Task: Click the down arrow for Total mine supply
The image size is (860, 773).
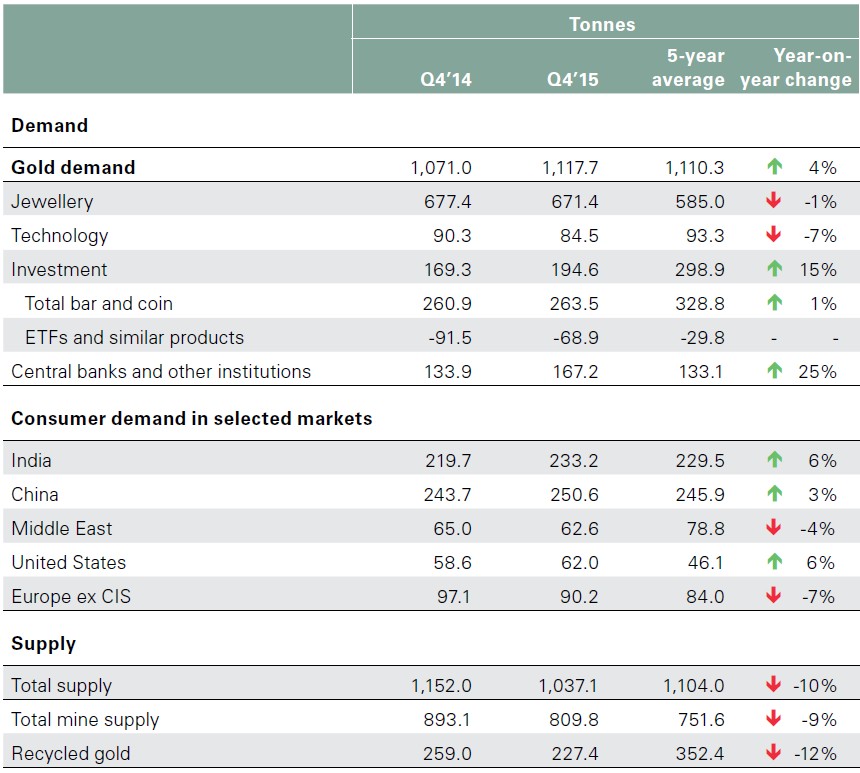Action: point(774,719)
